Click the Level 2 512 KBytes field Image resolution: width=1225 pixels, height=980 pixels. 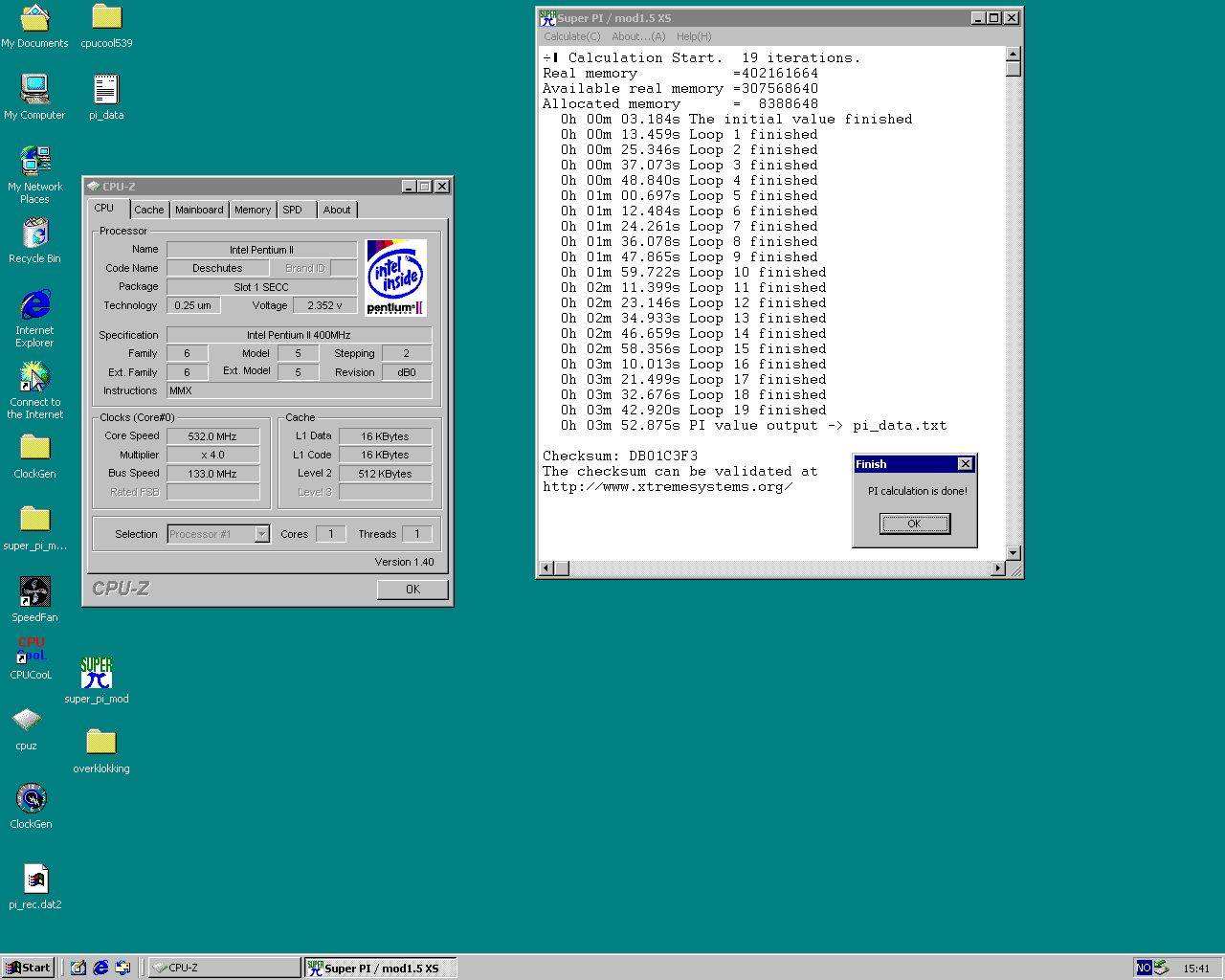(385, 474)
